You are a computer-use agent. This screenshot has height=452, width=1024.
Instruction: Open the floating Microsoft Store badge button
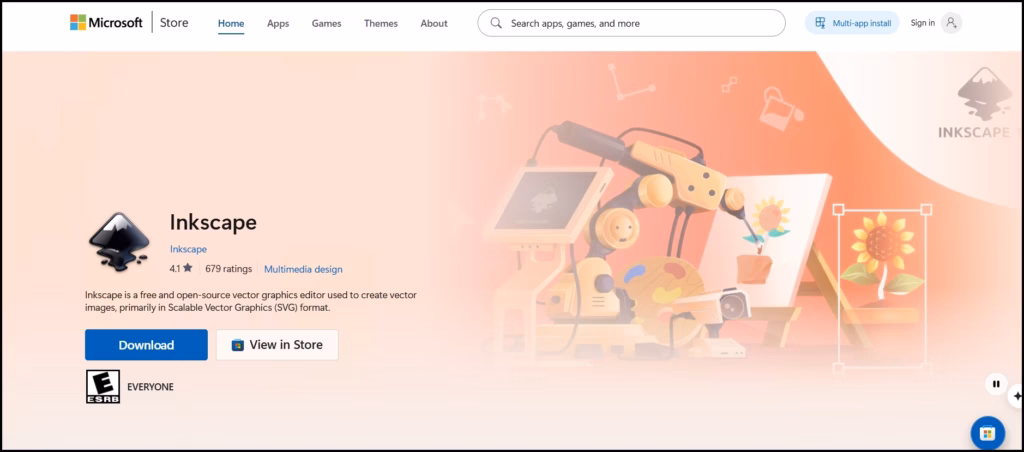point(987,433)
